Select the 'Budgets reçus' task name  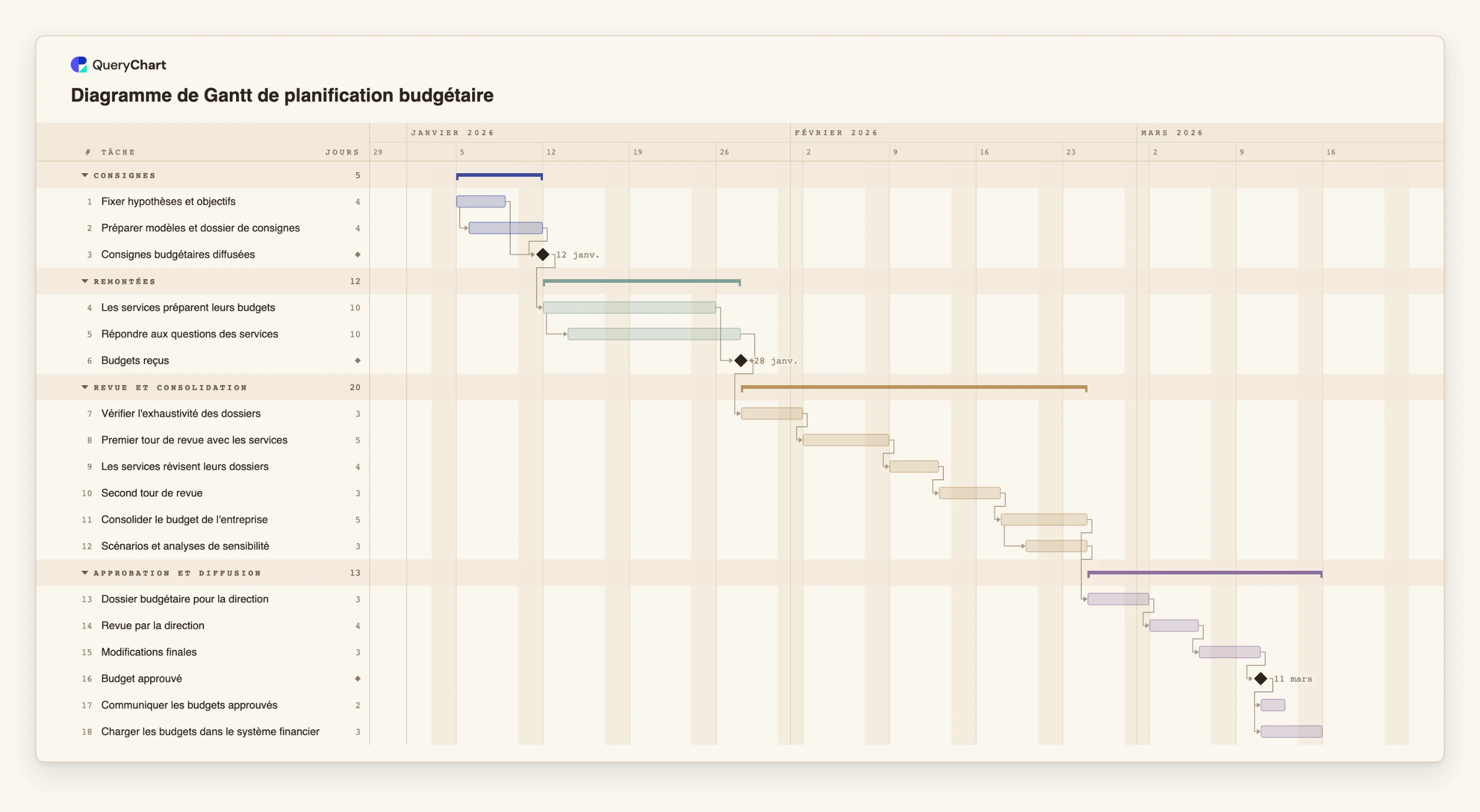click(x=135, y=361)
